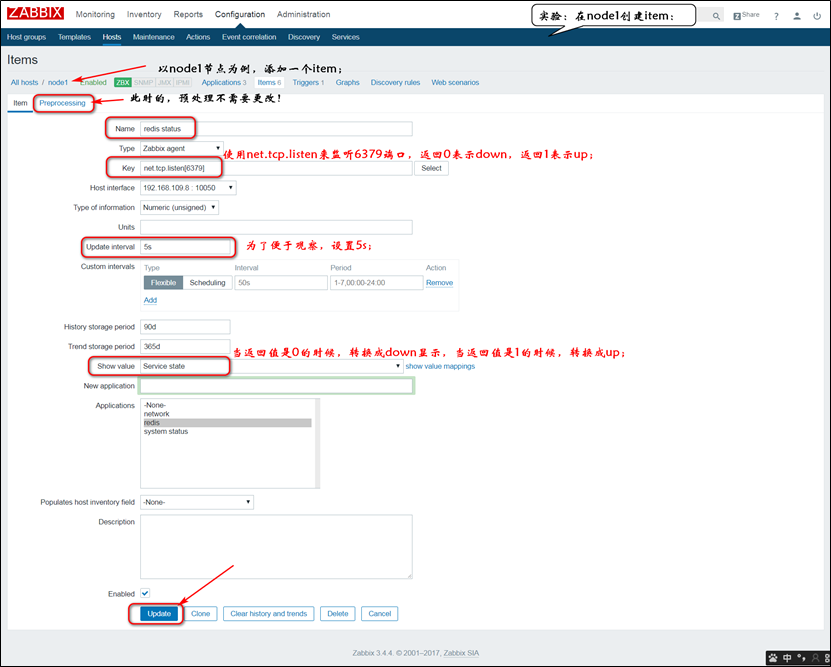Click the Delete button
This screenshot has height=667, width=831.
click(338, 613)
